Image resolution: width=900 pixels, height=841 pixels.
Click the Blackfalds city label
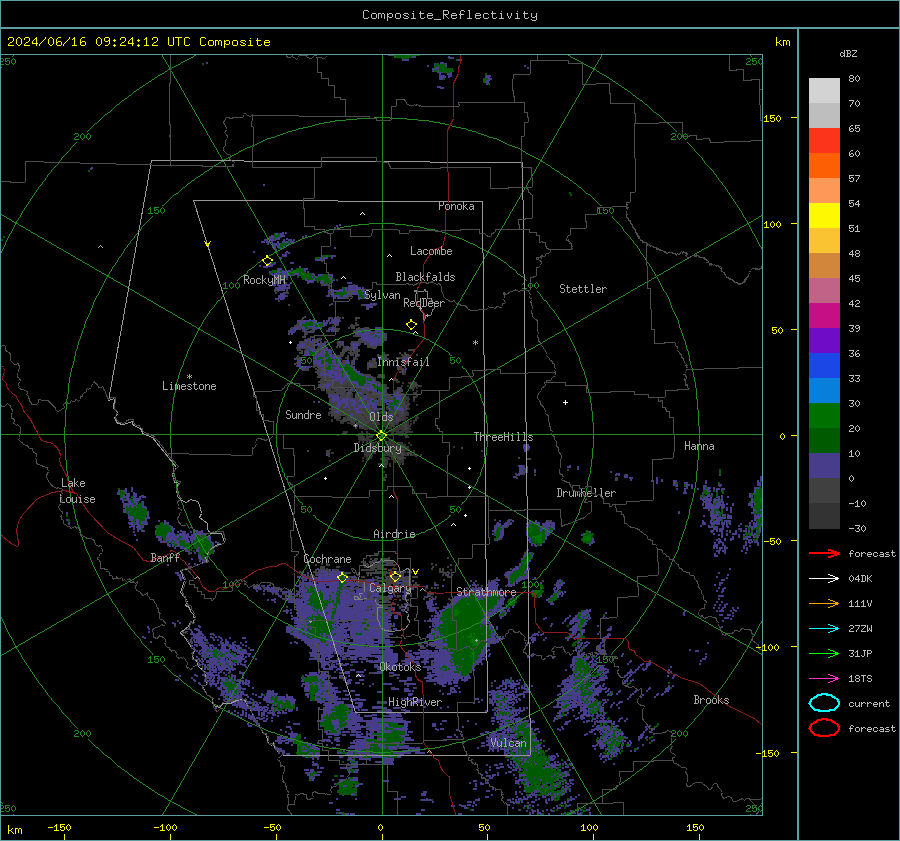tap(425, 277)
